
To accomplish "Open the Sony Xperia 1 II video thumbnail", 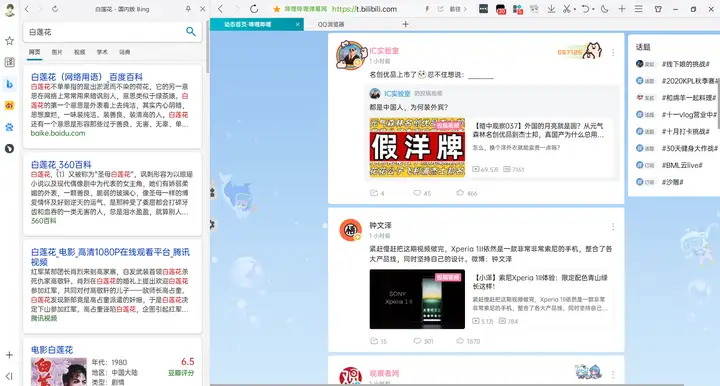I will point(417,299).
